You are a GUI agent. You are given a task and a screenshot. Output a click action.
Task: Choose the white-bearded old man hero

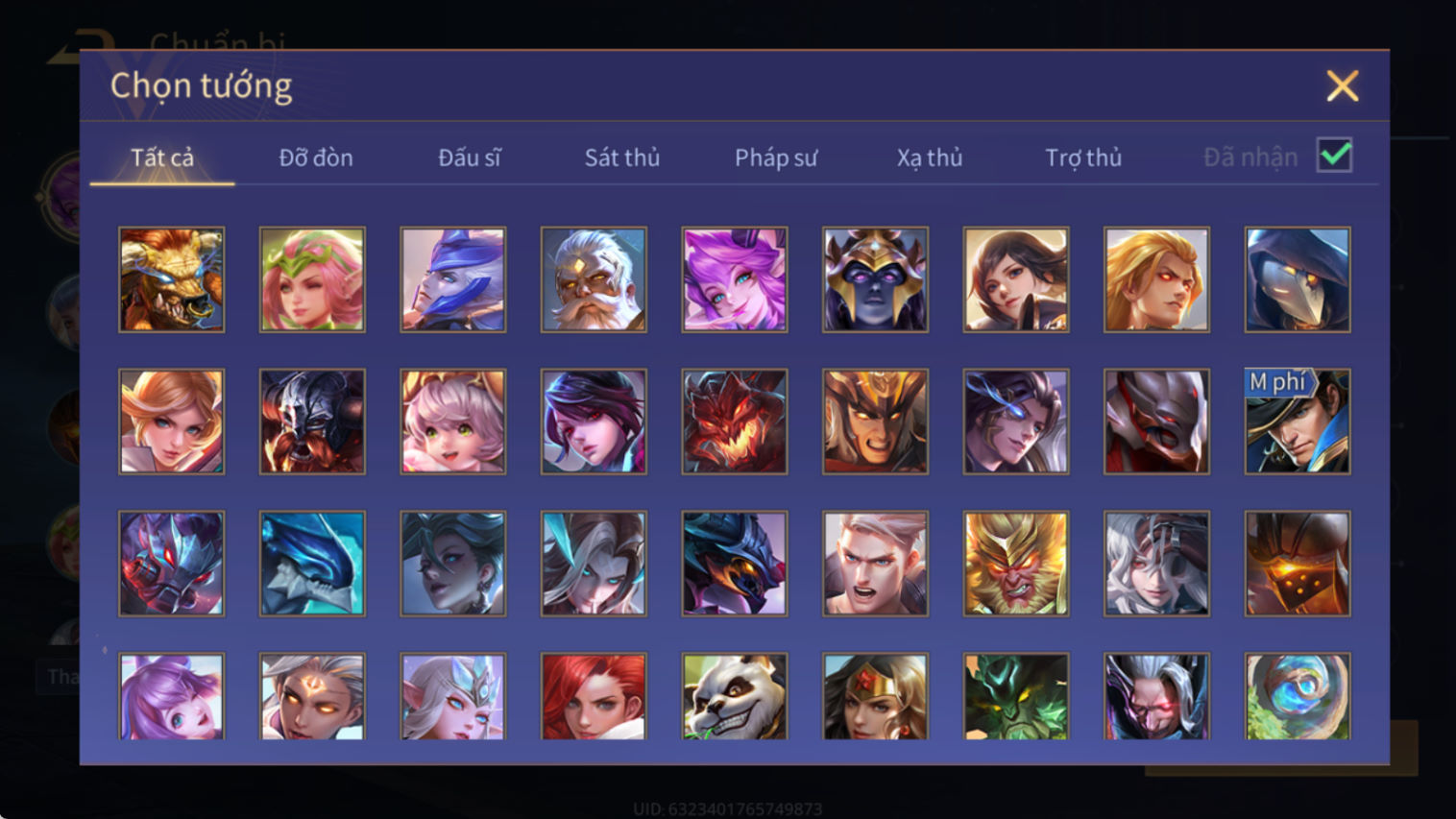594,279
